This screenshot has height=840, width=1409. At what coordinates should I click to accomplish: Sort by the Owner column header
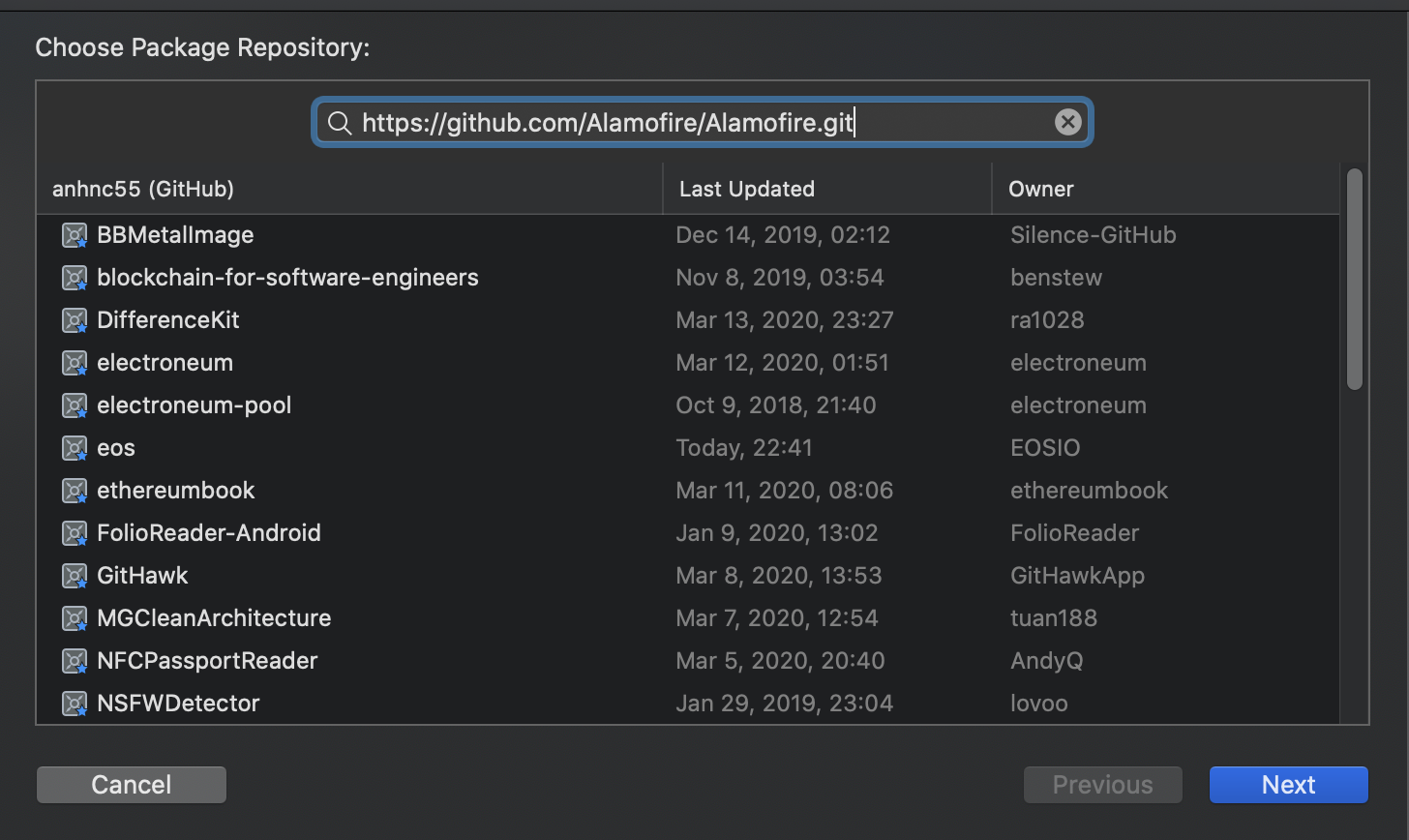pos(1041,189)
